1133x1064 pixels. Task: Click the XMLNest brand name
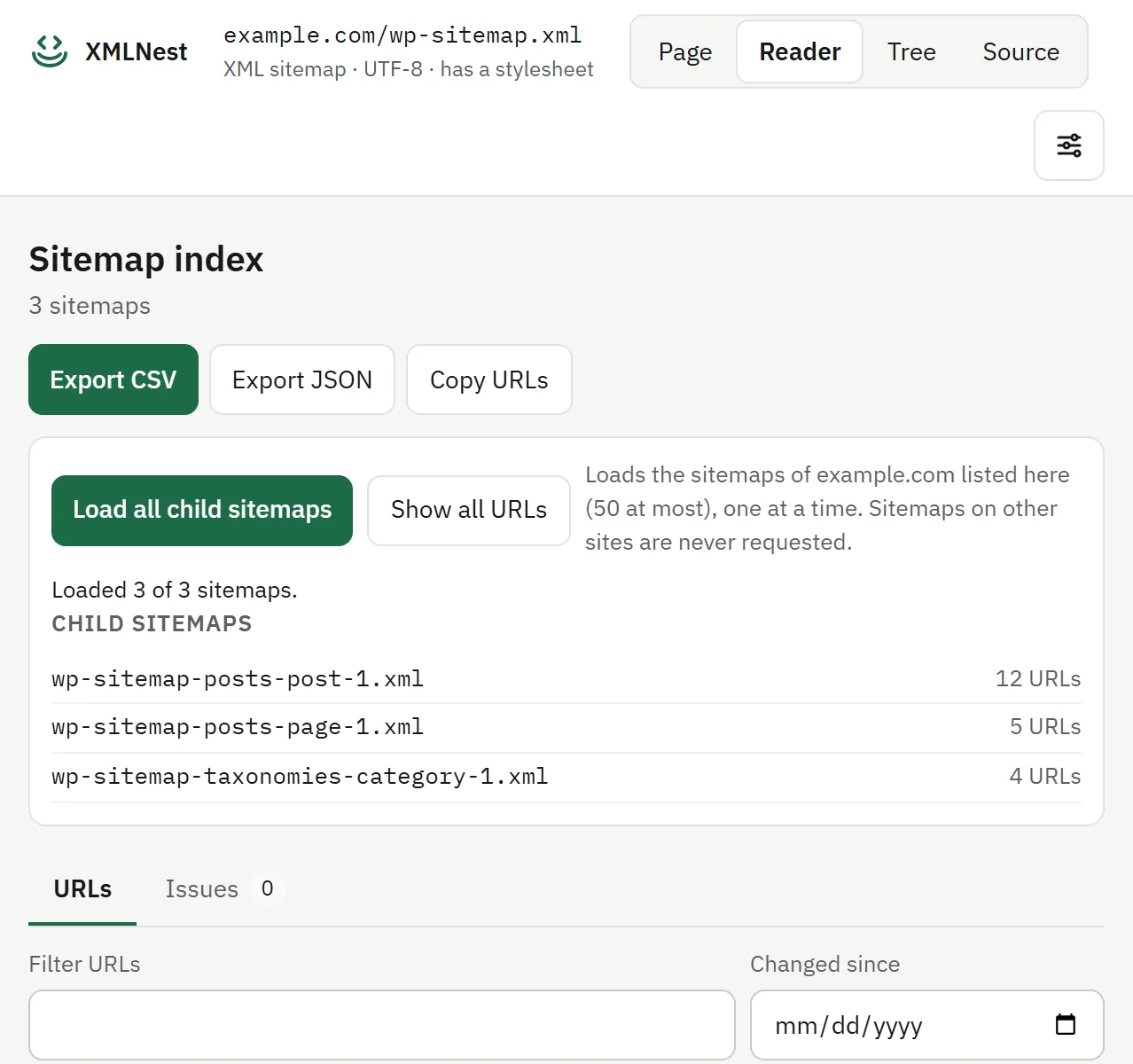coord(136,51)
